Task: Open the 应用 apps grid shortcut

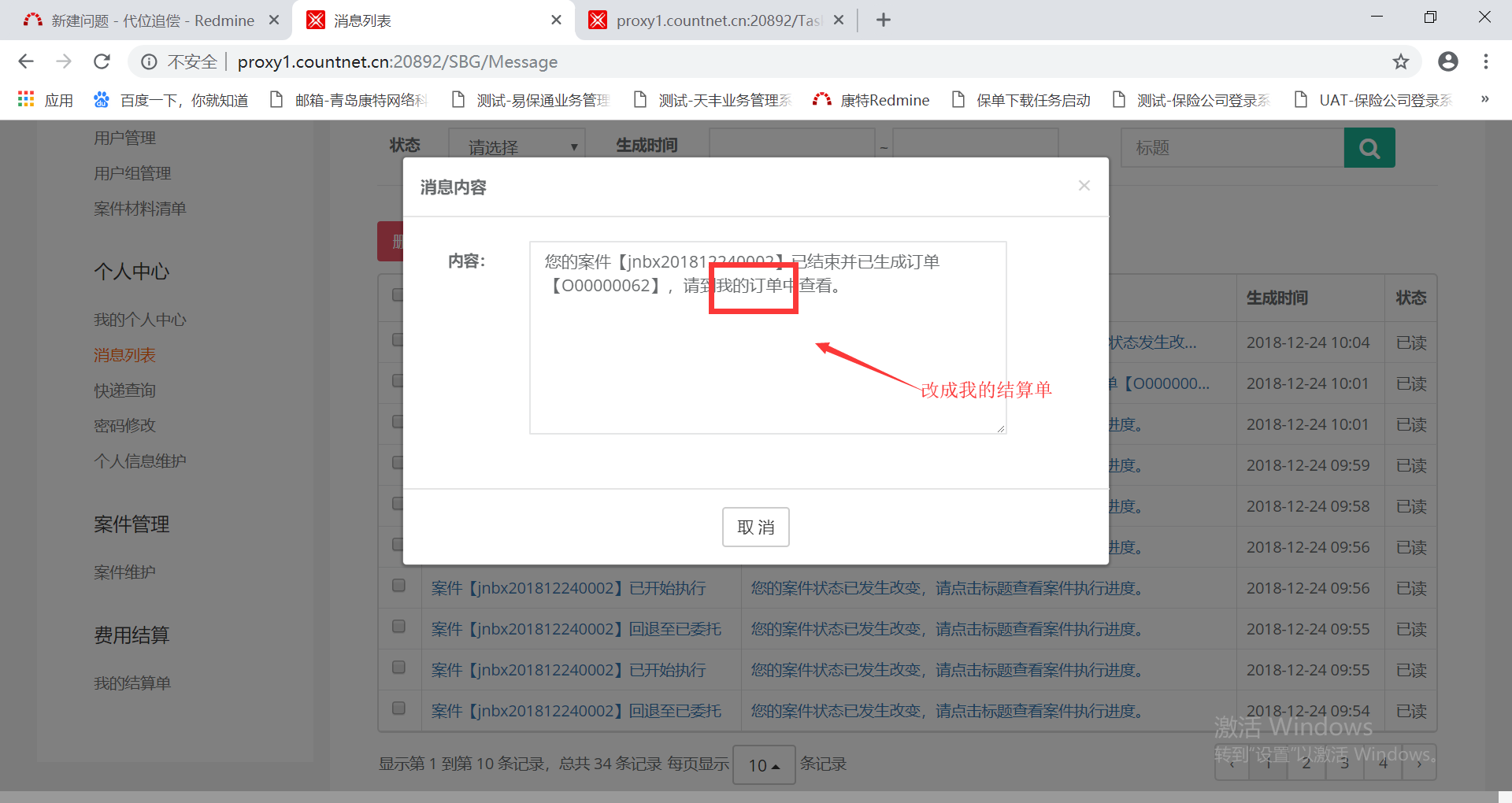Action: [45, 100]
